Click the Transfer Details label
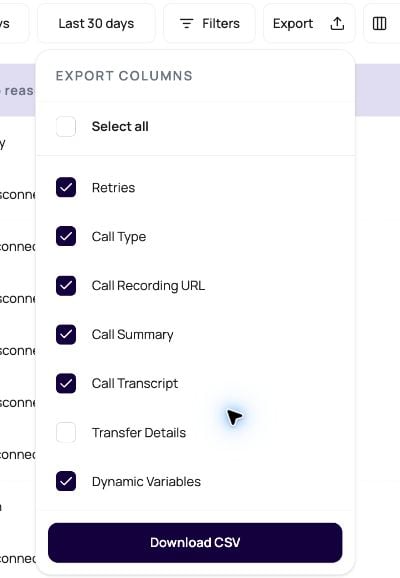The height and width of the screenshot is (578, 400). click(139, 432)
